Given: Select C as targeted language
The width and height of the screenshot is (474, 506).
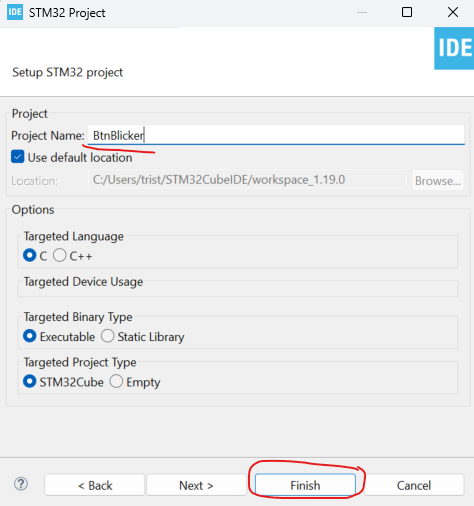Looking at the screenshot, I should pos(30,256).
